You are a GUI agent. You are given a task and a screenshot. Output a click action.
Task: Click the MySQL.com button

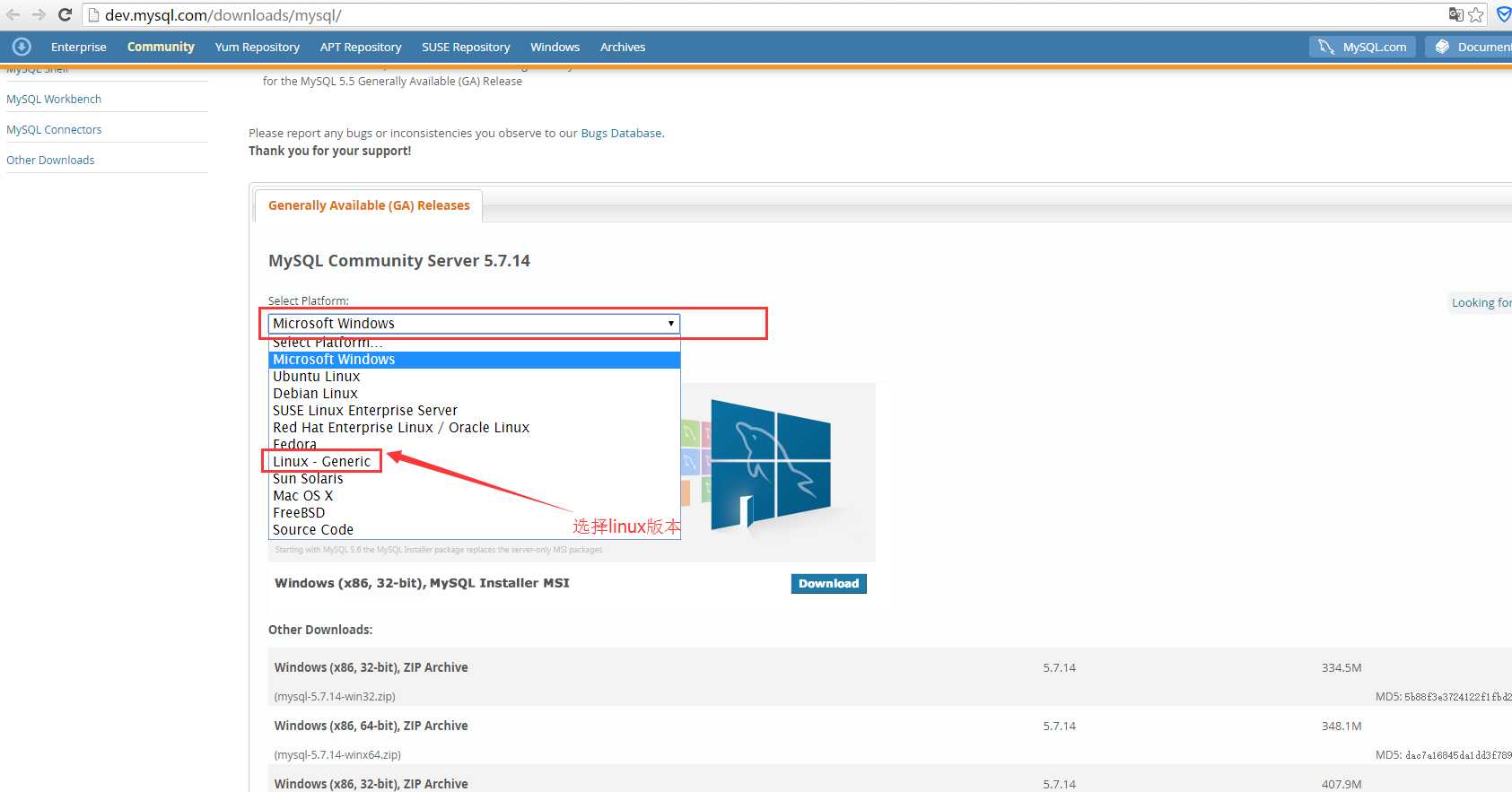click(1362, 47)
